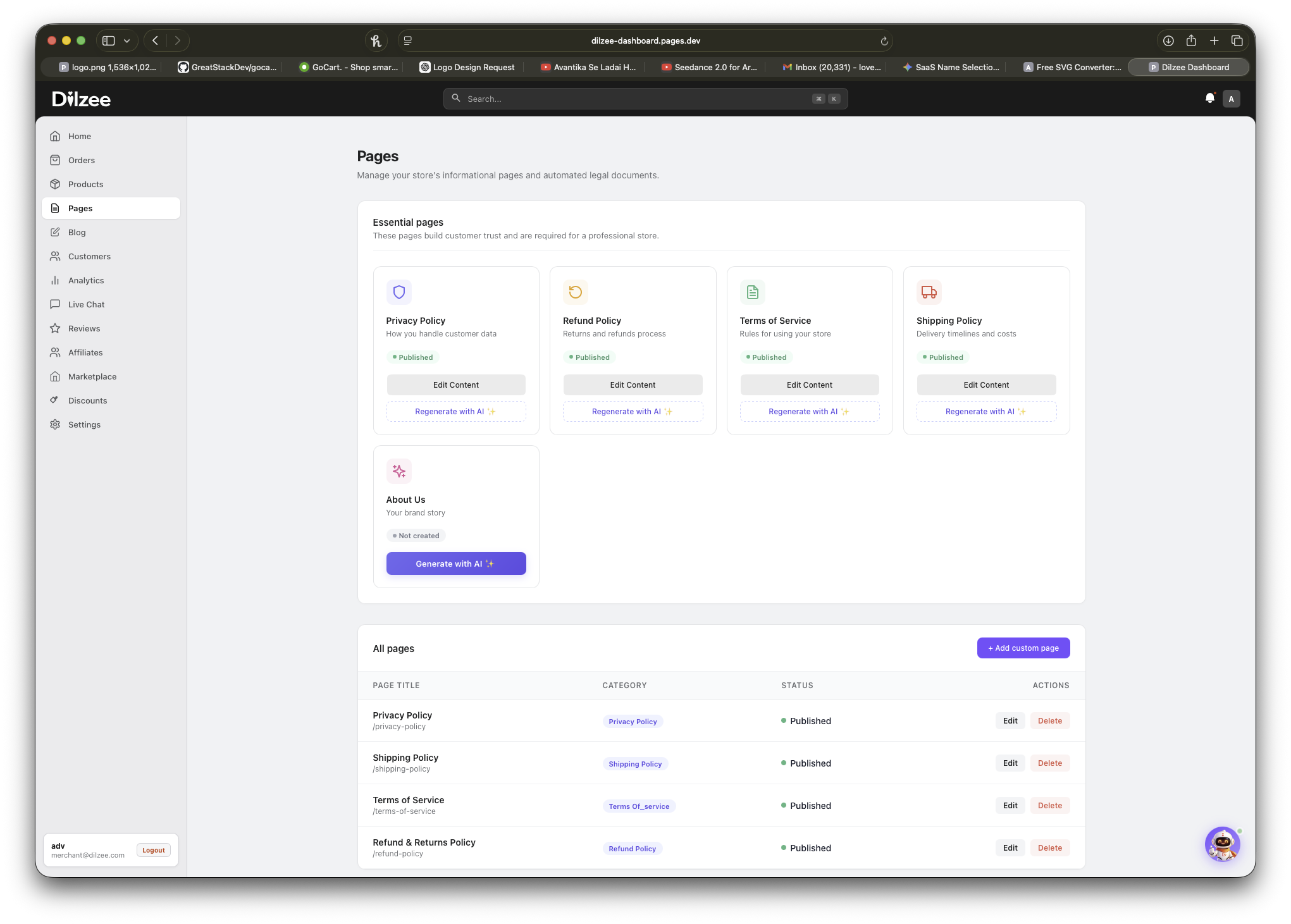Navigate to Customers in the sidebar
Screen dimensions: 1291x924
pyautogui.click(x=111, y=256)
